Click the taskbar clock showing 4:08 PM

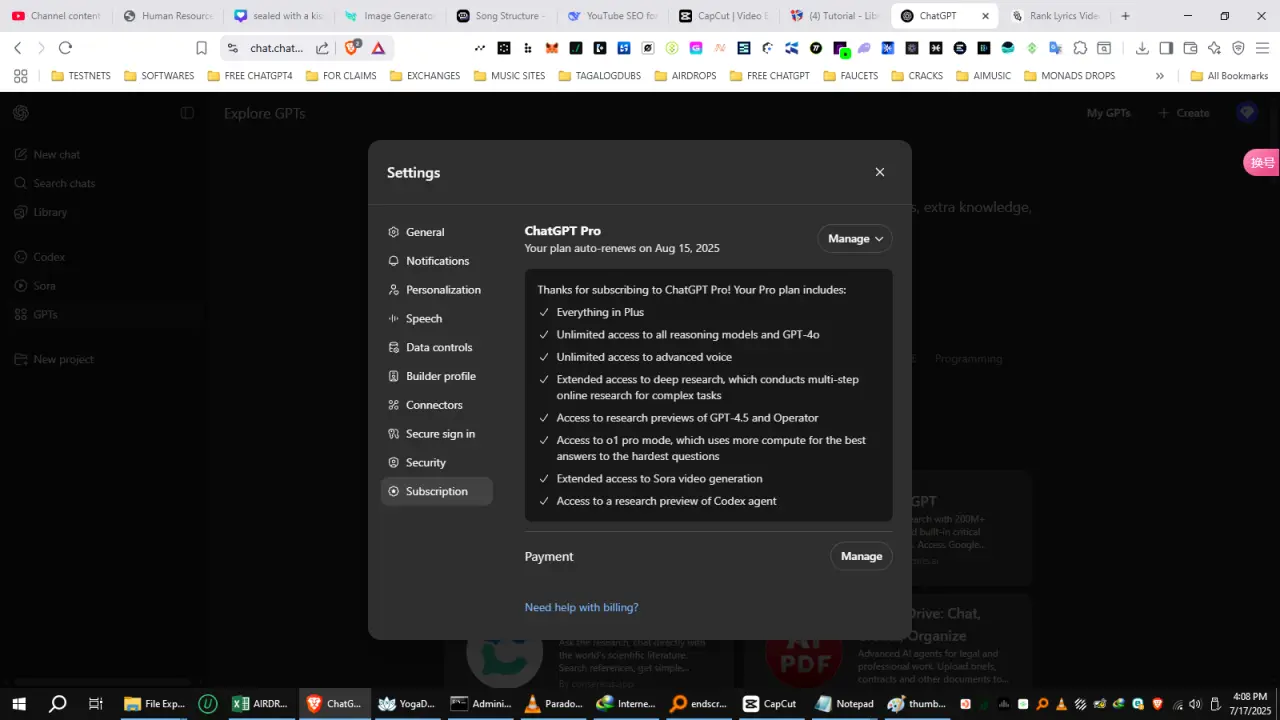point(1250,703)
